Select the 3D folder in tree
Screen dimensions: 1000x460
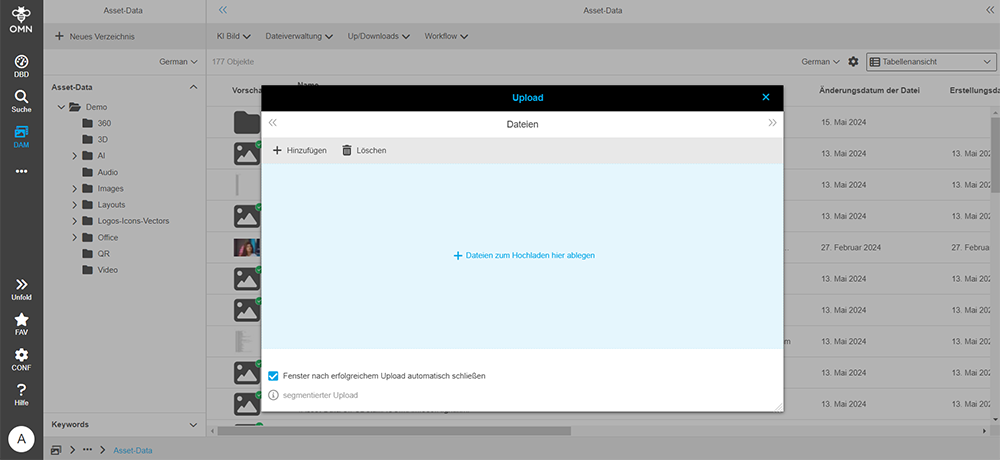102,139
